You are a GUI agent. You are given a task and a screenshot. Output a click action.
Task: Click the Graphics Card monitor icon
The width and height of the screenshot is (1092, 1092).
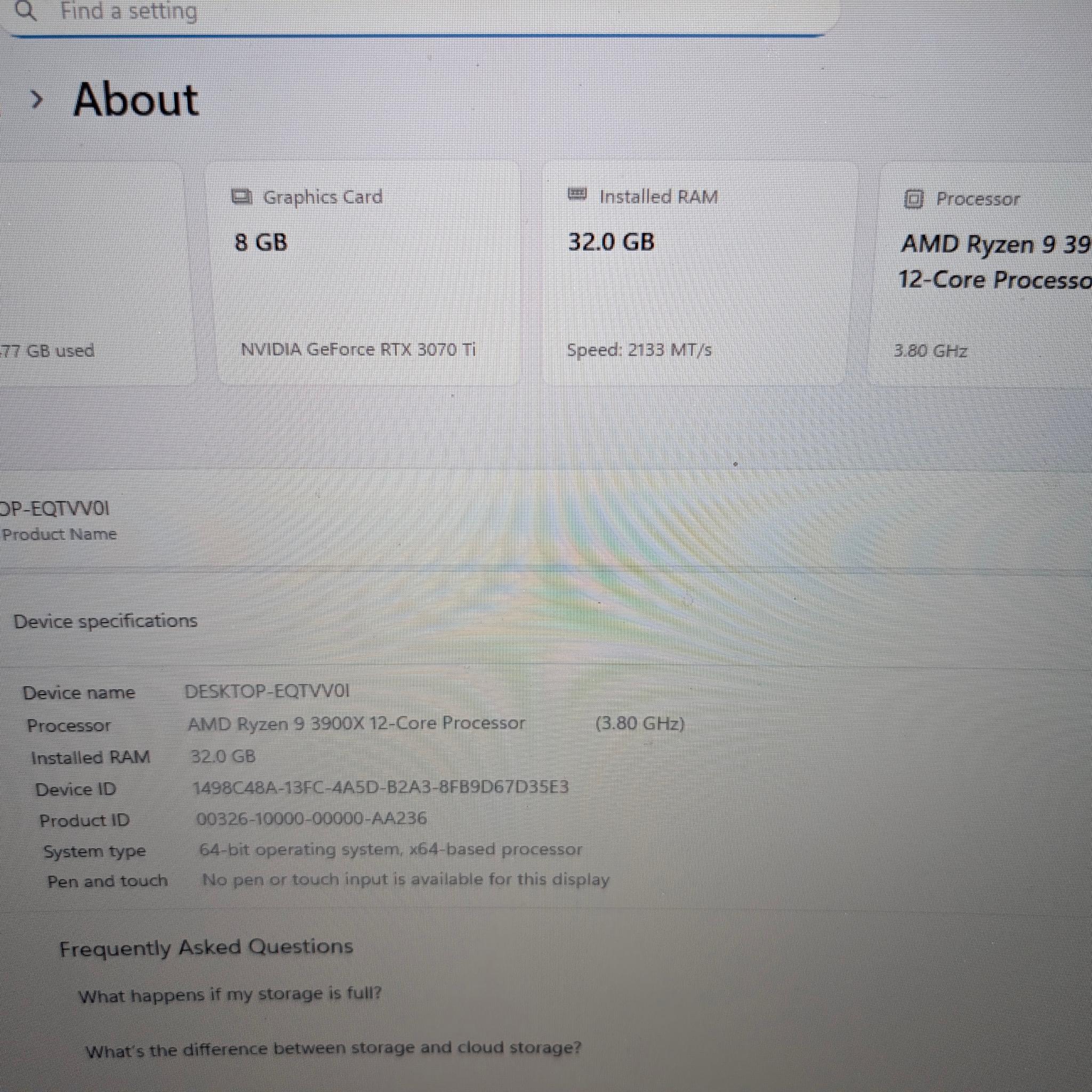tap(243, 197)
